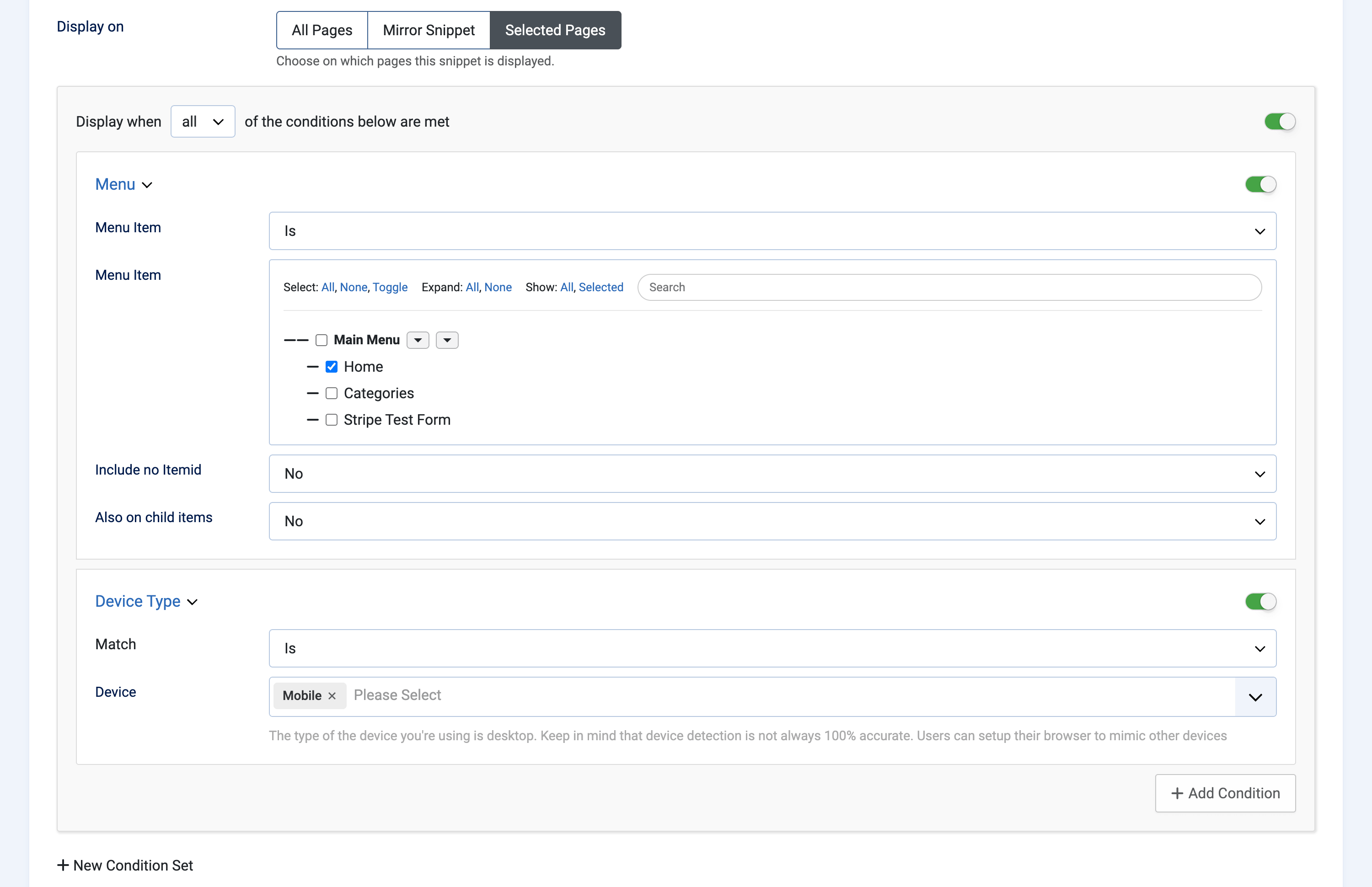Disable the Device Type condition toggle
1372x887 pixels.
click(1261, 601)
